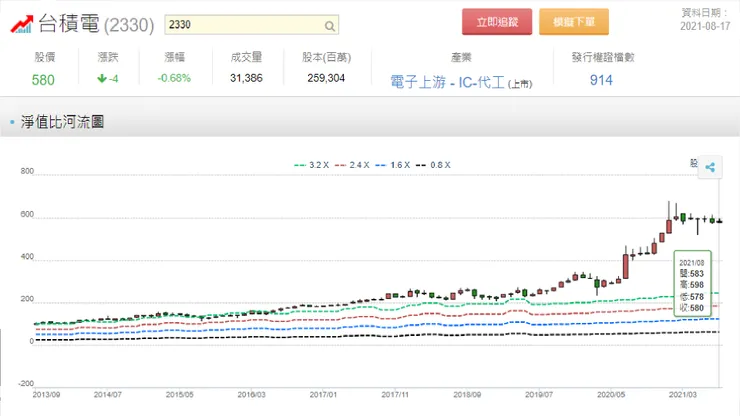Click the 2019/07 x-axis label

tap(539, 394)
